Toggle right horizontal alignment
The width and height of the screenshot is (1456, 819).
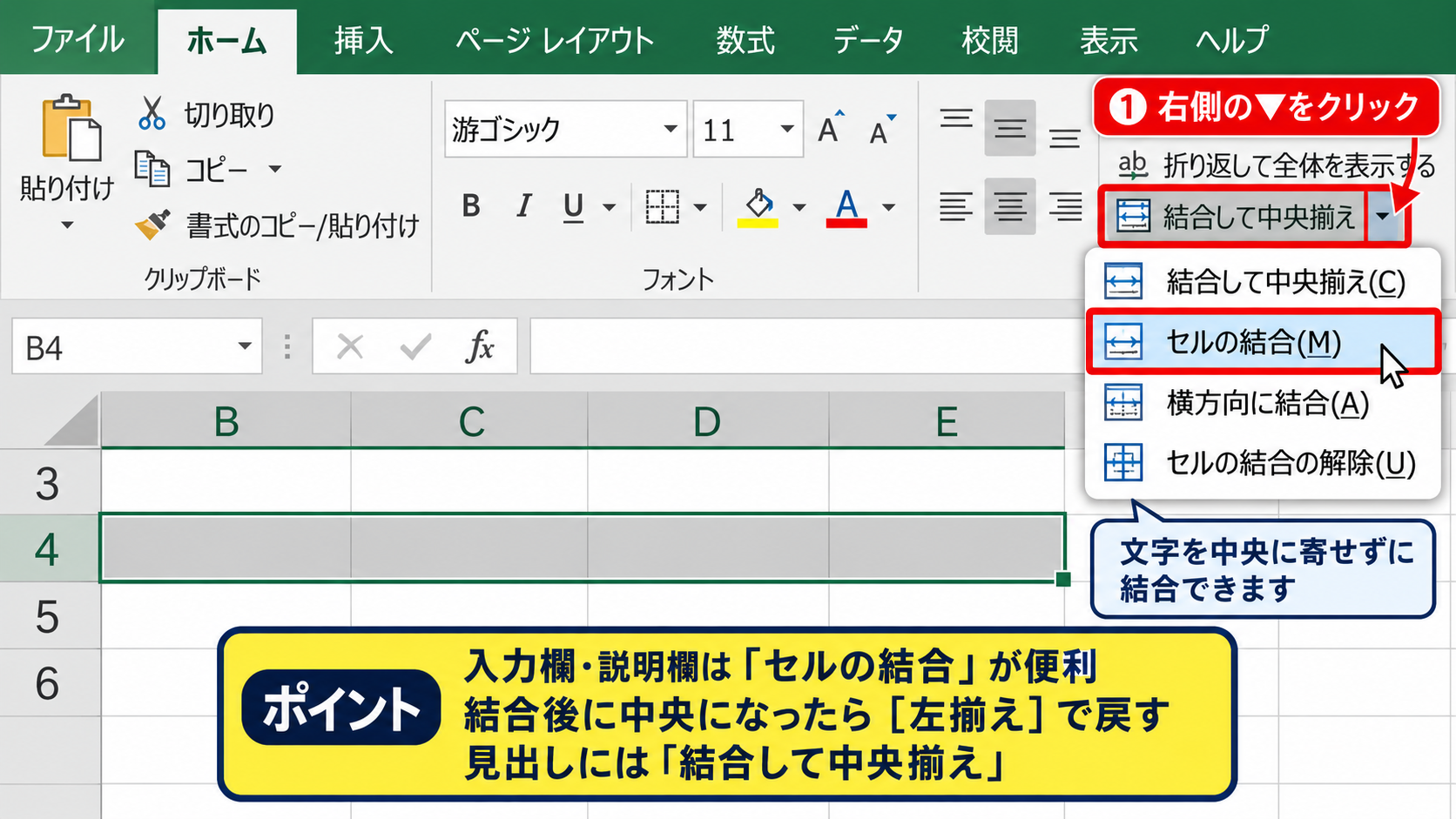click(x=1065, y=207)
